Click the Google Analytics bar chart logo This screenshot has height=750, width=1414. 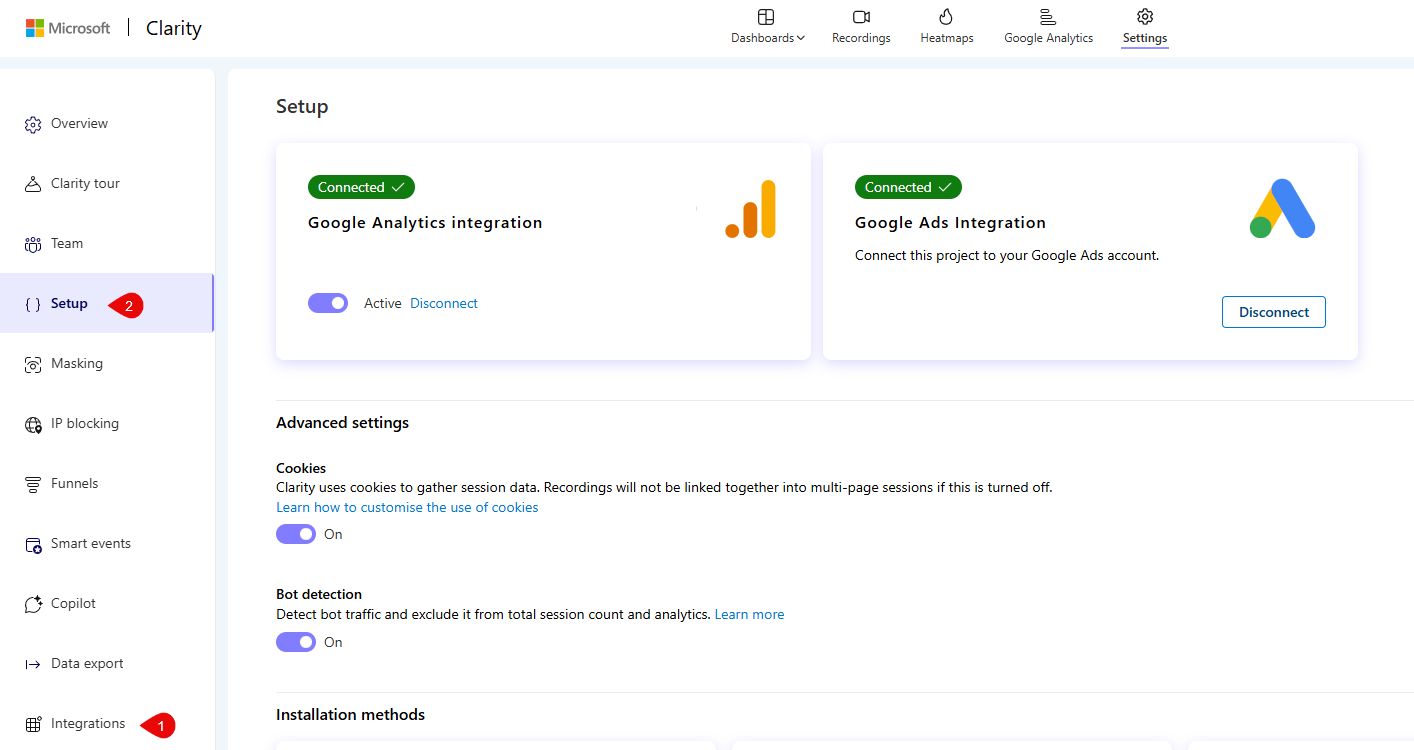click(x=750, y=209)
